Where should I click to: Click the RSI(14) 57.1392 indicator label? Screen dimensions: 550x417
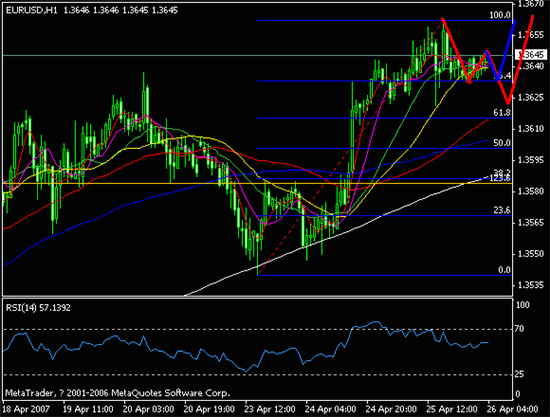click(x=38, y=308)
